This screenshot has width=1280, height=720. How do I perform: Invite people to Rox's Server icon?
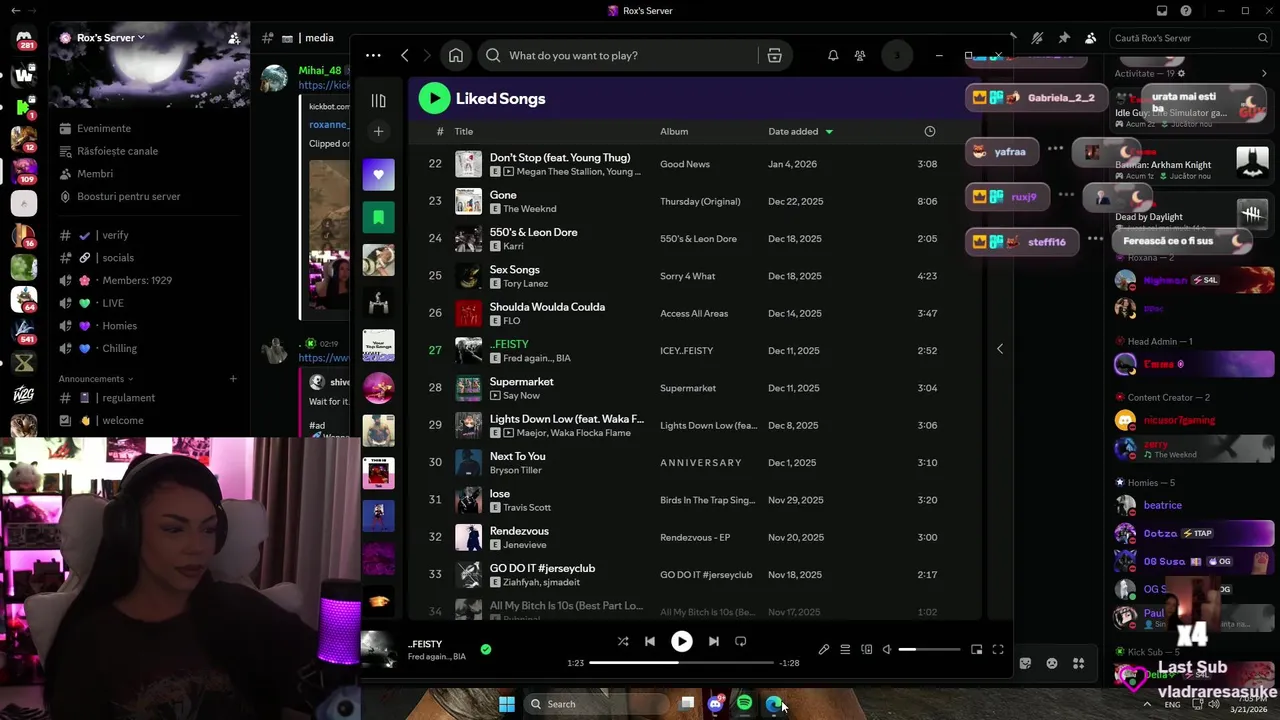click(x=234, y=38)
